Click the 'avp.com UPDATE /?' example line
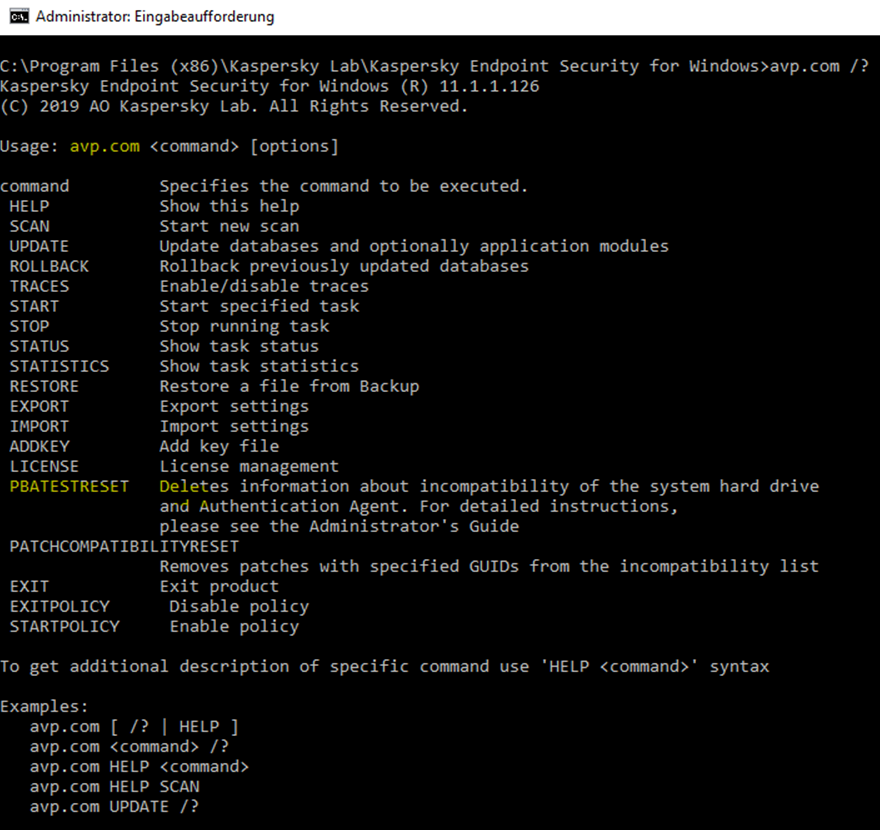Screen dimensions: 880x830 pyautogui.click(x=114, y=806)
